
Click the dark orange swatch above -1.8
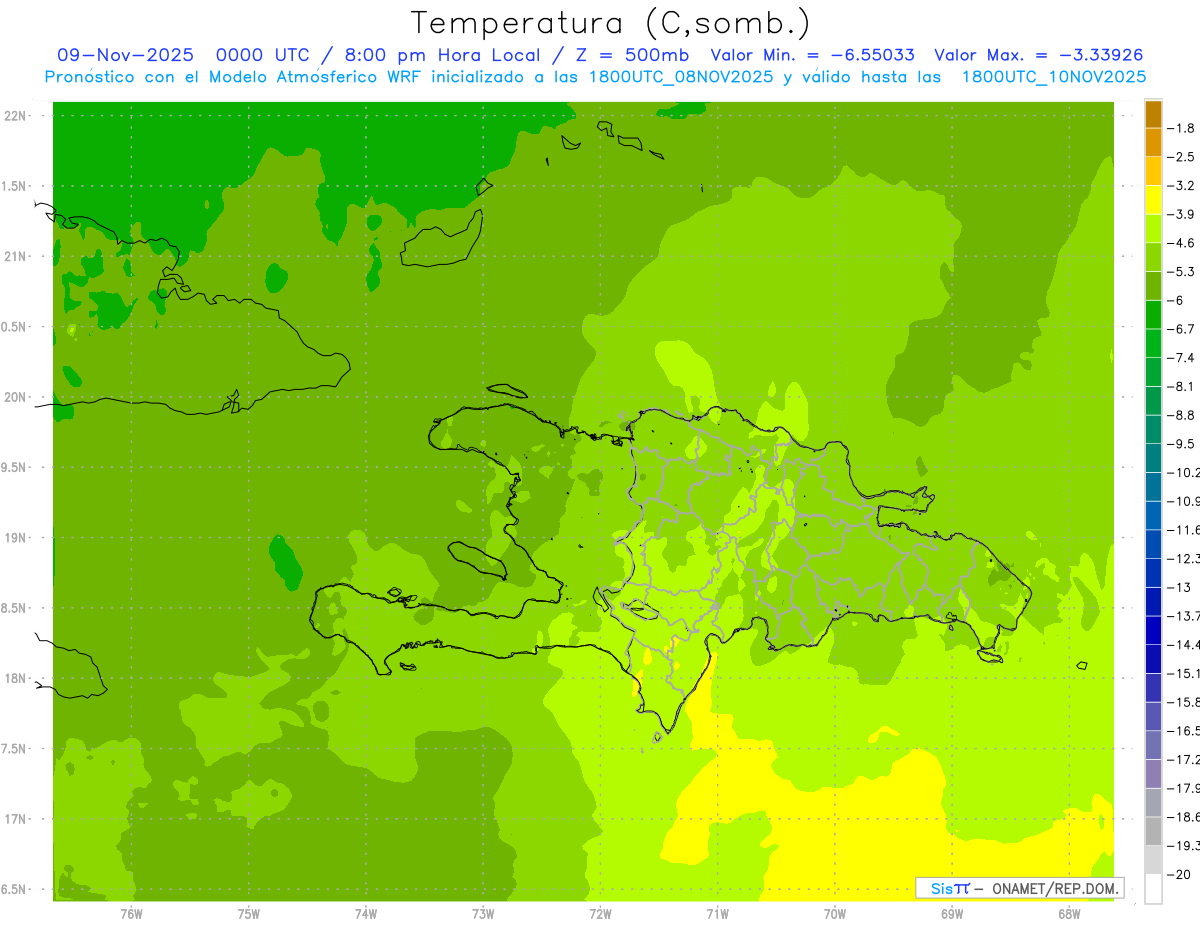(x=1153, y=114)
